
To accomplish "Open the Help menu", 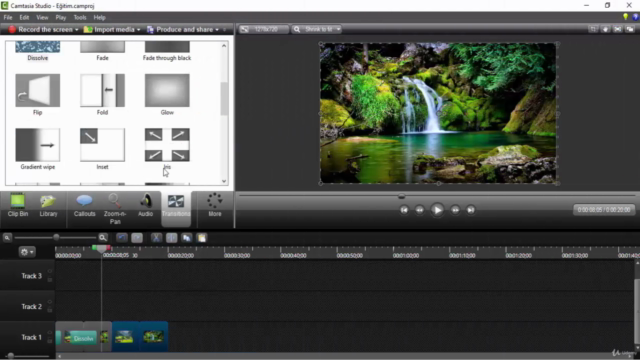I will (x=99, y=18).
